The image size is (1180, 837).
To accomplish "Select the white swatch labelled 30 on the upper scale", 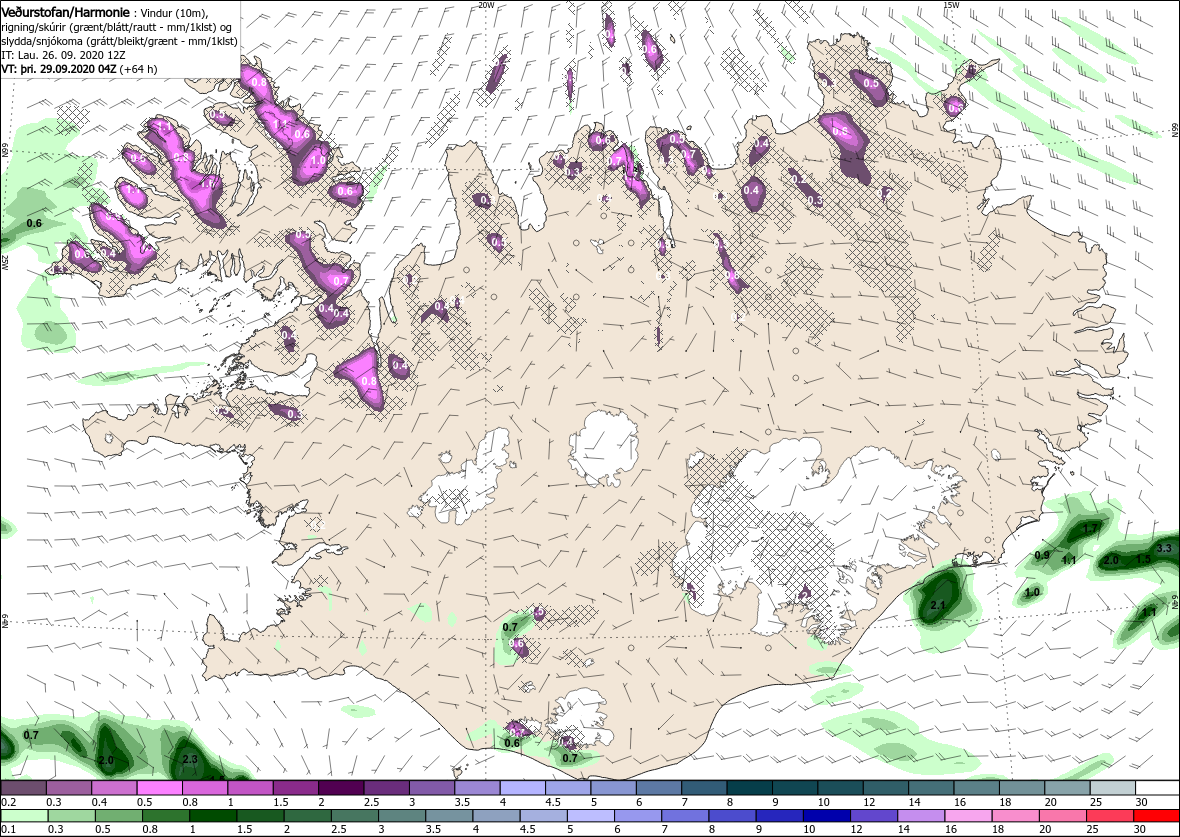I will 1157,787.
